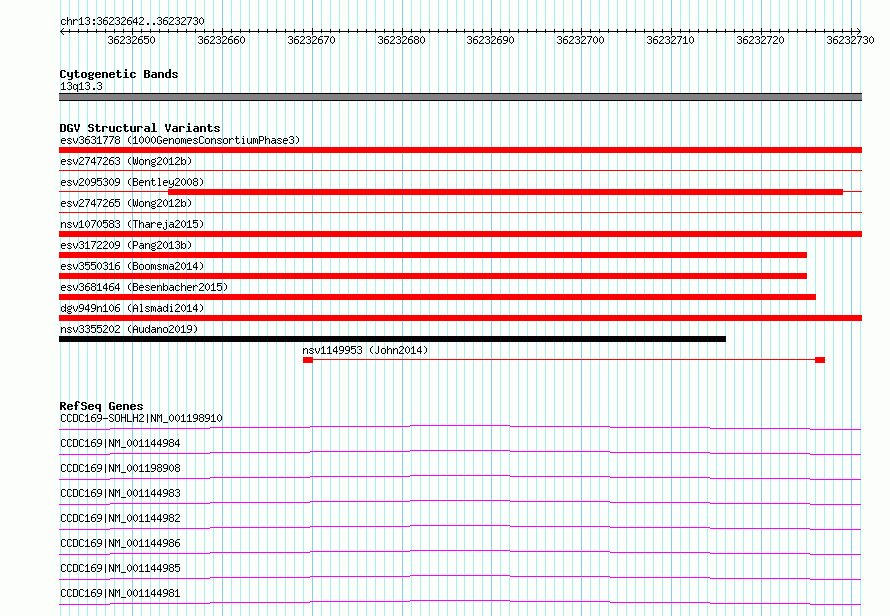This screenshot has height=616, width=890.
Task: Open CCDC169-SOHLH2|NM_001198910 gene label
Action: click(x=141, y=418)
